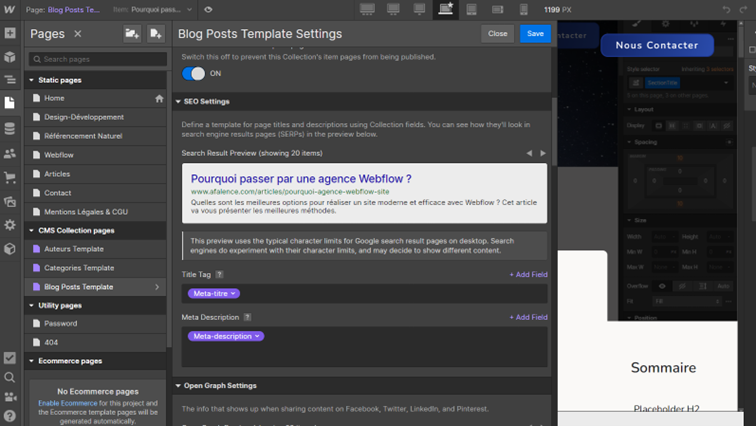Viewport: 756px width, 426px height.
Task: Create a new page
Action: pos(156,34)
